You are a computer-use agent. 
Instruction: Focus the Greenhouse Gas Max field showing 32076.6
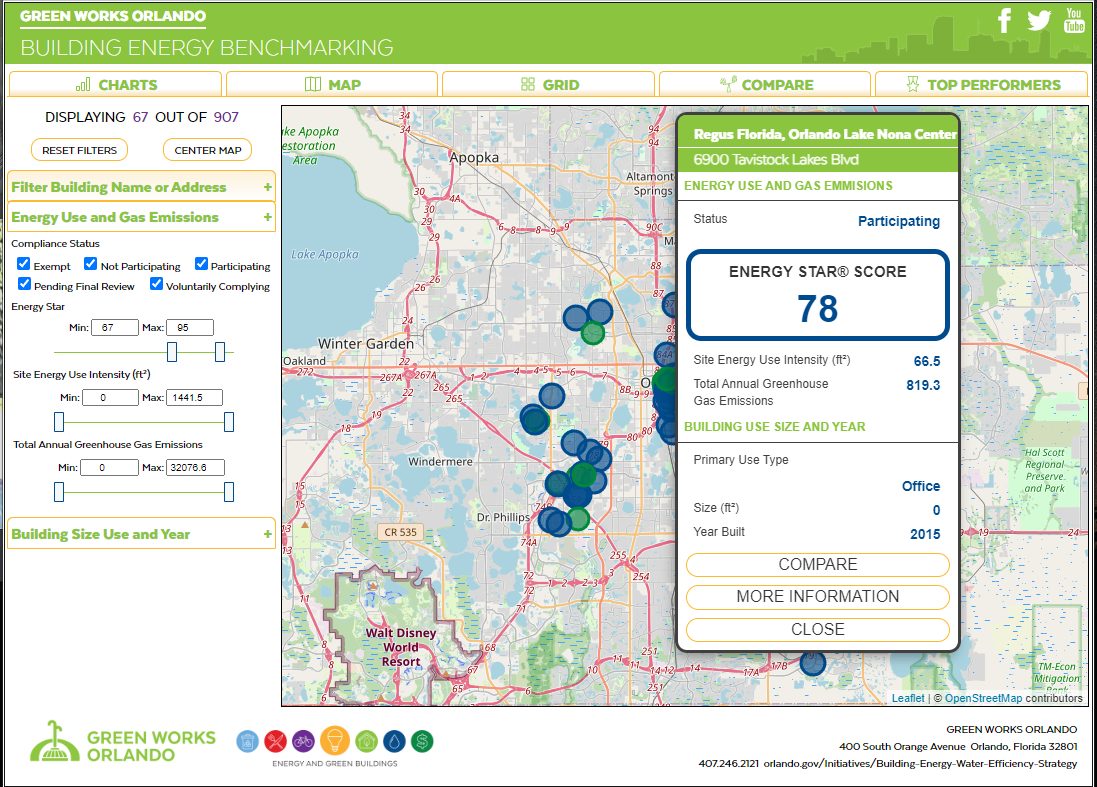195,467
